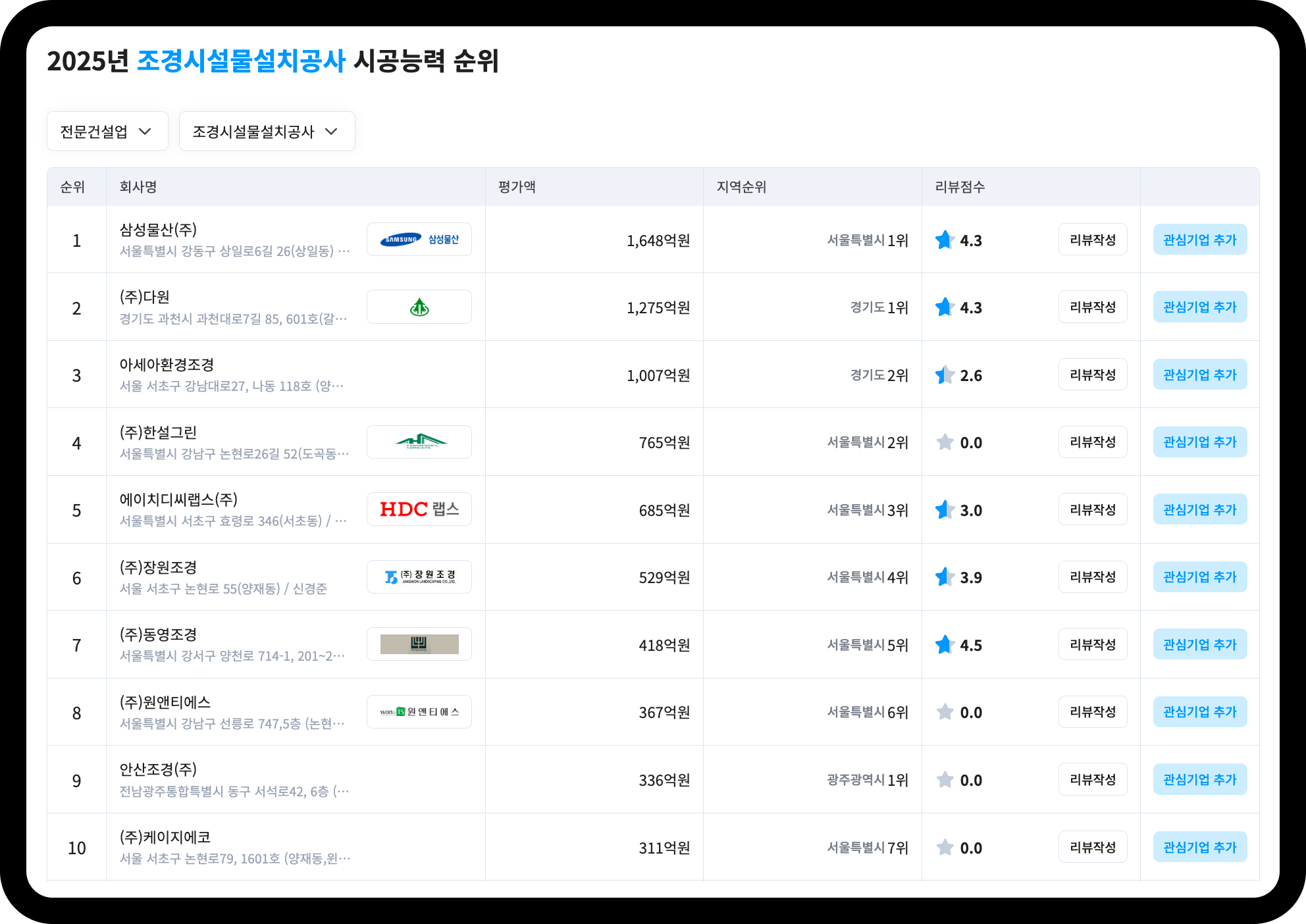Screen dimensions: 1306x924
Task: Click the (주)한설그린 green logo
Action: pos(419,442)
